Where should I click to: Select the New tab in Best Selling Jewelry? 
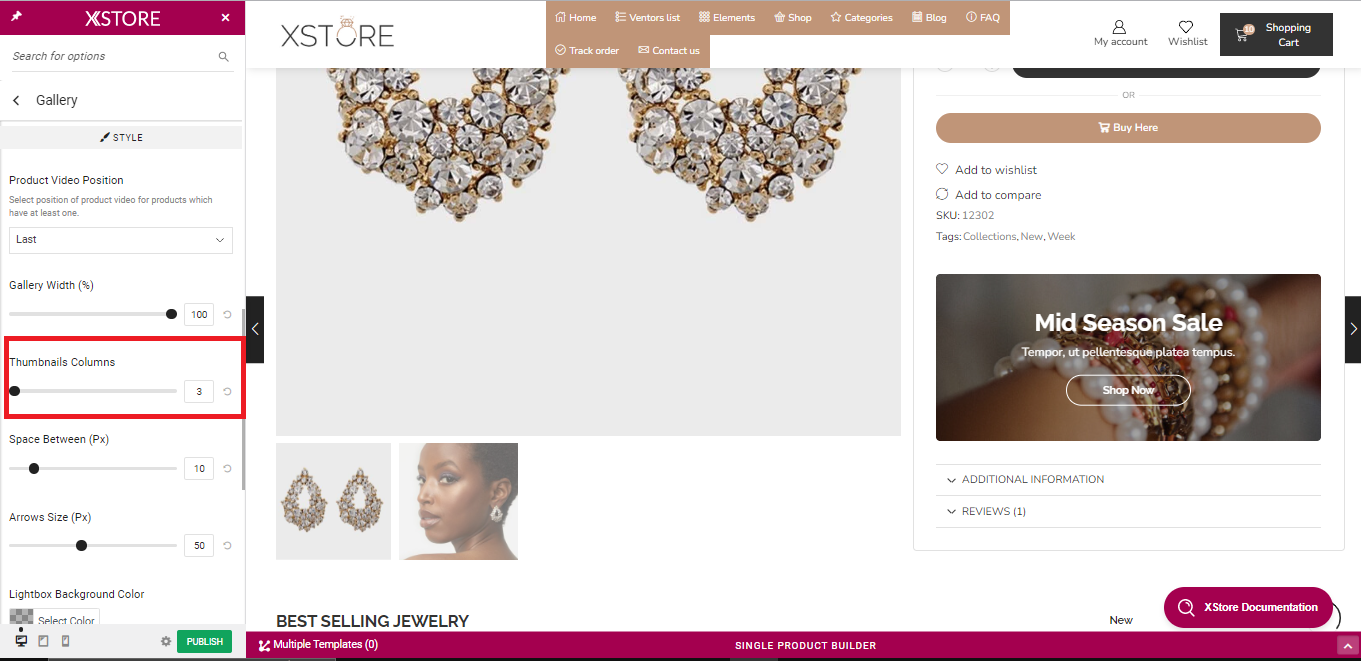[x=1121, y=620]
